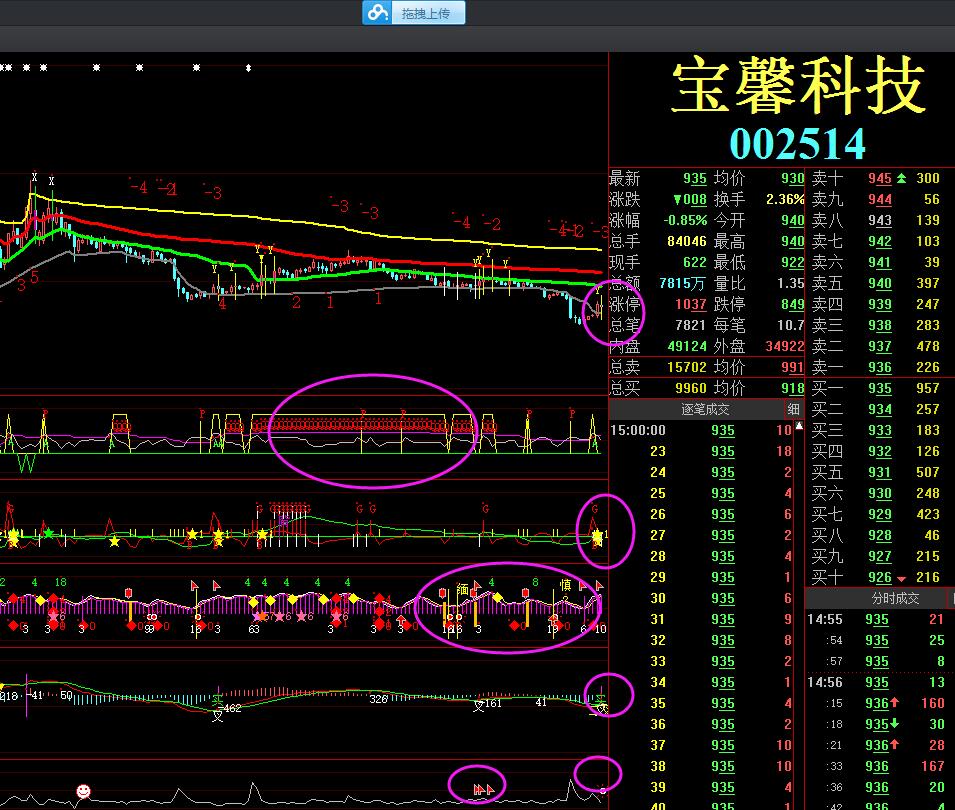Screen dimensions: 955x810
Task: Click the 买一 volume 957
Action: pyautogui.click(x=928, y=388)
